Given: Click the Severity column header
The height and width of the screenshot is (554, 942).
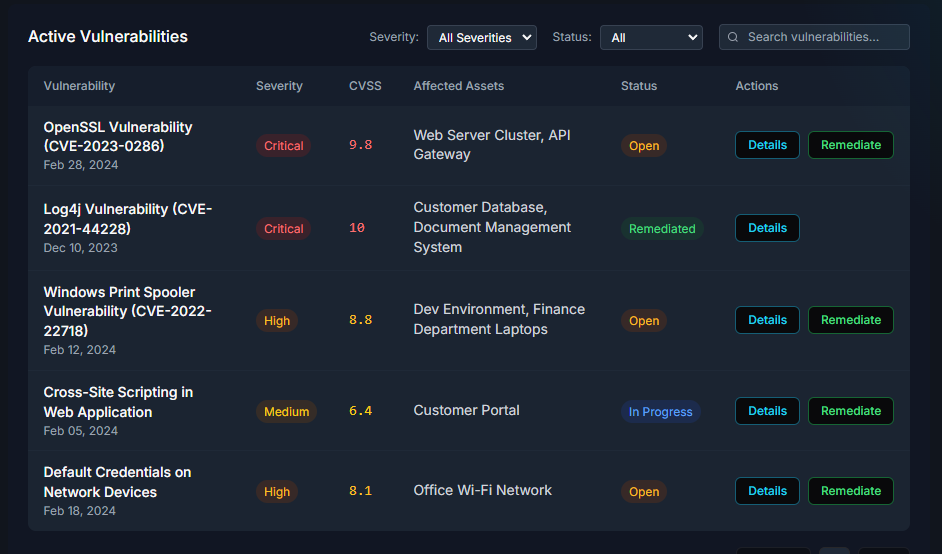Looking at the screenshot, I should pyautogui.click(x=279, y=86).
